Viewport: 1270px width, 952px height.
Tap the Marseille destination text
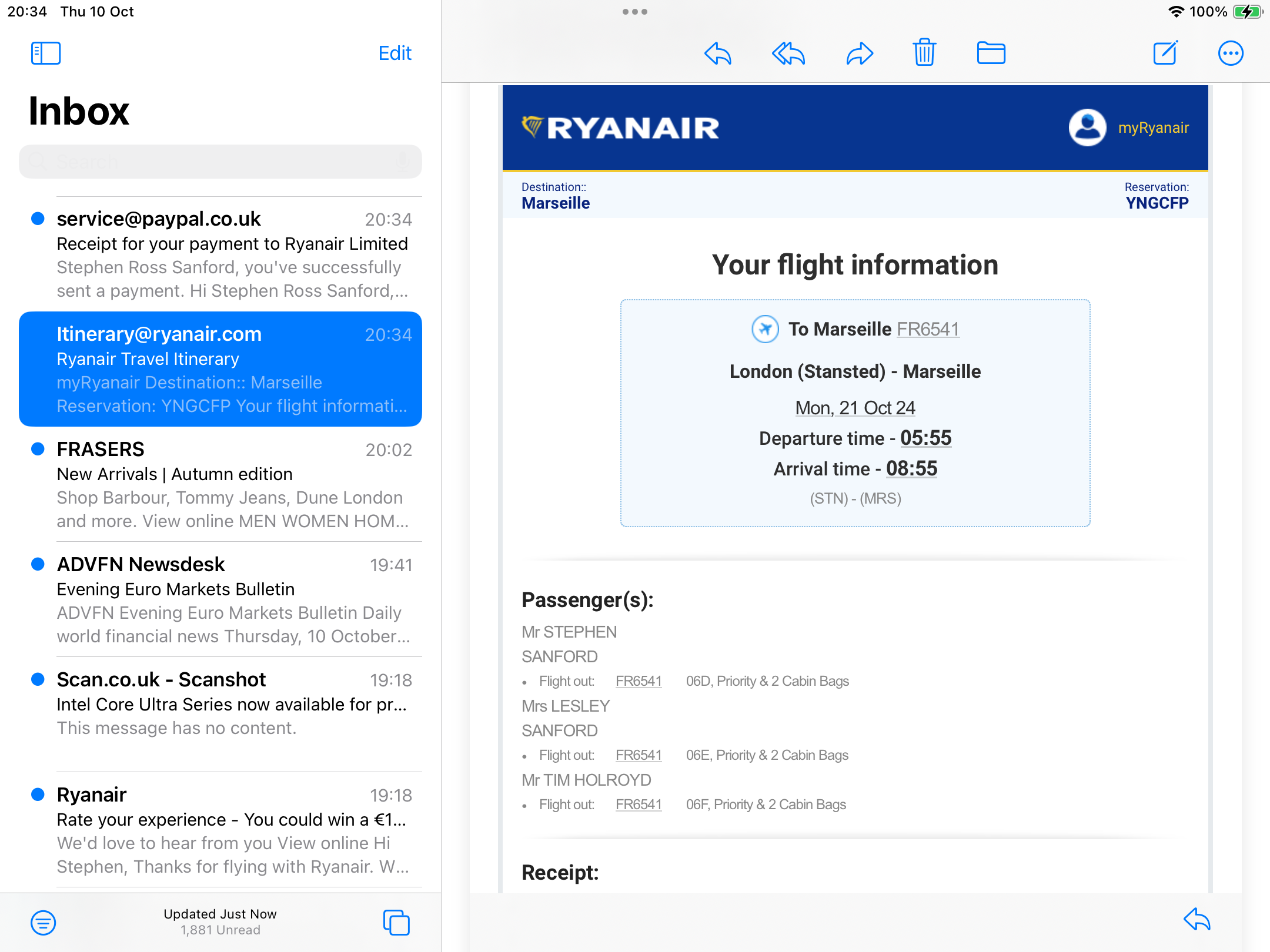556,203
